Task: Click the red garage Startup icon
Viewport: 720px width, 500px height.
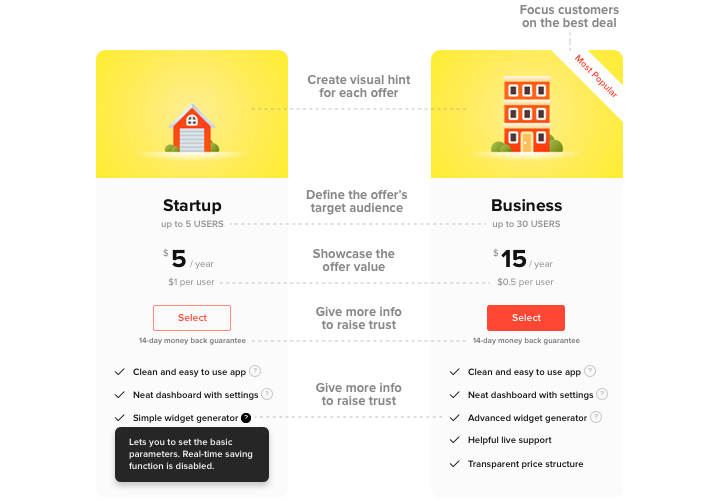Action: click(x=192, y=129)
